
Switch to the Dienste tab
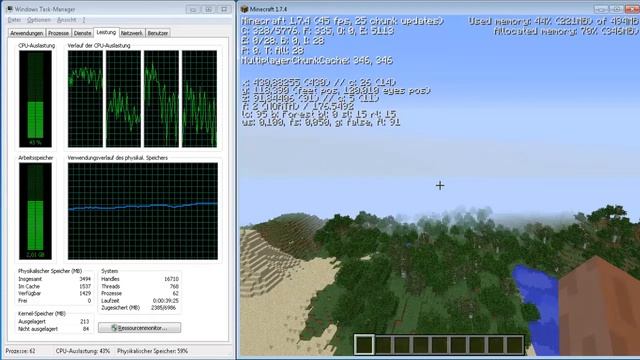[x=82, y=33]
